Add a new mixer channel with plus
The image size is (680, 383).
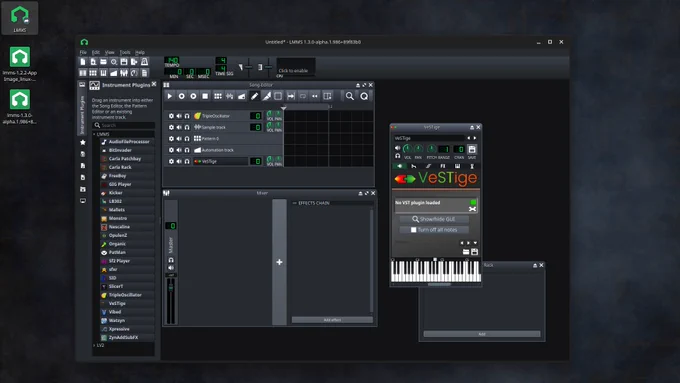tap(279, 262)
